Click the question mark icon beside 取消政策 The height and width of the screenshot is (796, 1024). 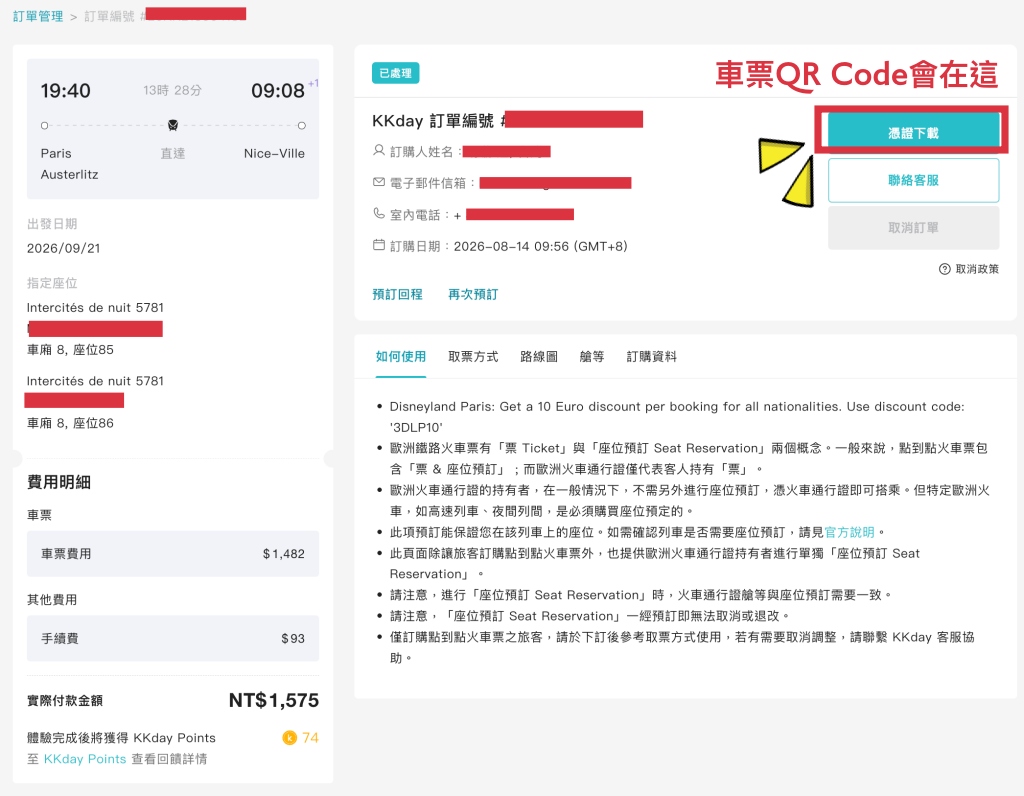pyautogui.click(x=944, y=269)
